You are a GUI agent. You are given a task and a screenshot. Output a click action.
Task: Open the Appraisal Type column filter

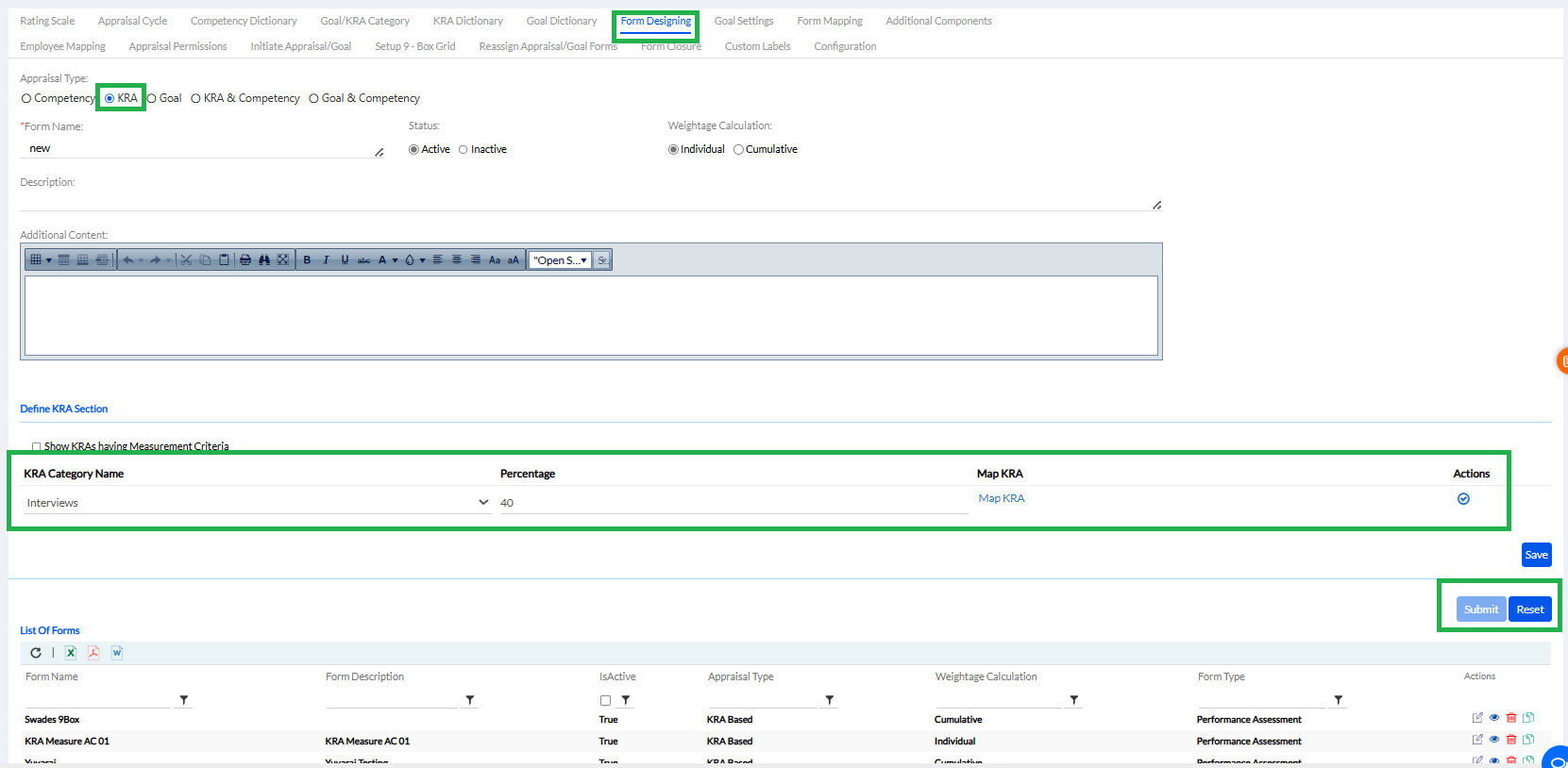[830, 700]
